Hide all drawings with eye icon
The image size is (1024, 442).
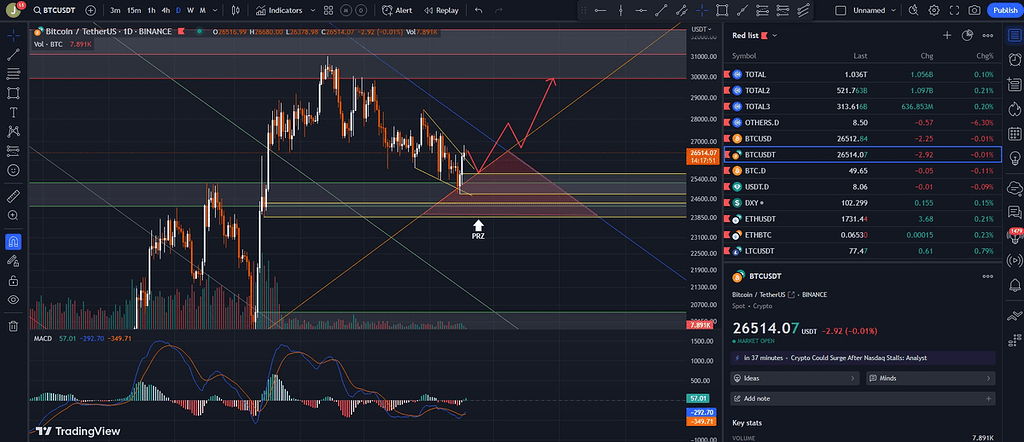(x=13, y=299)
